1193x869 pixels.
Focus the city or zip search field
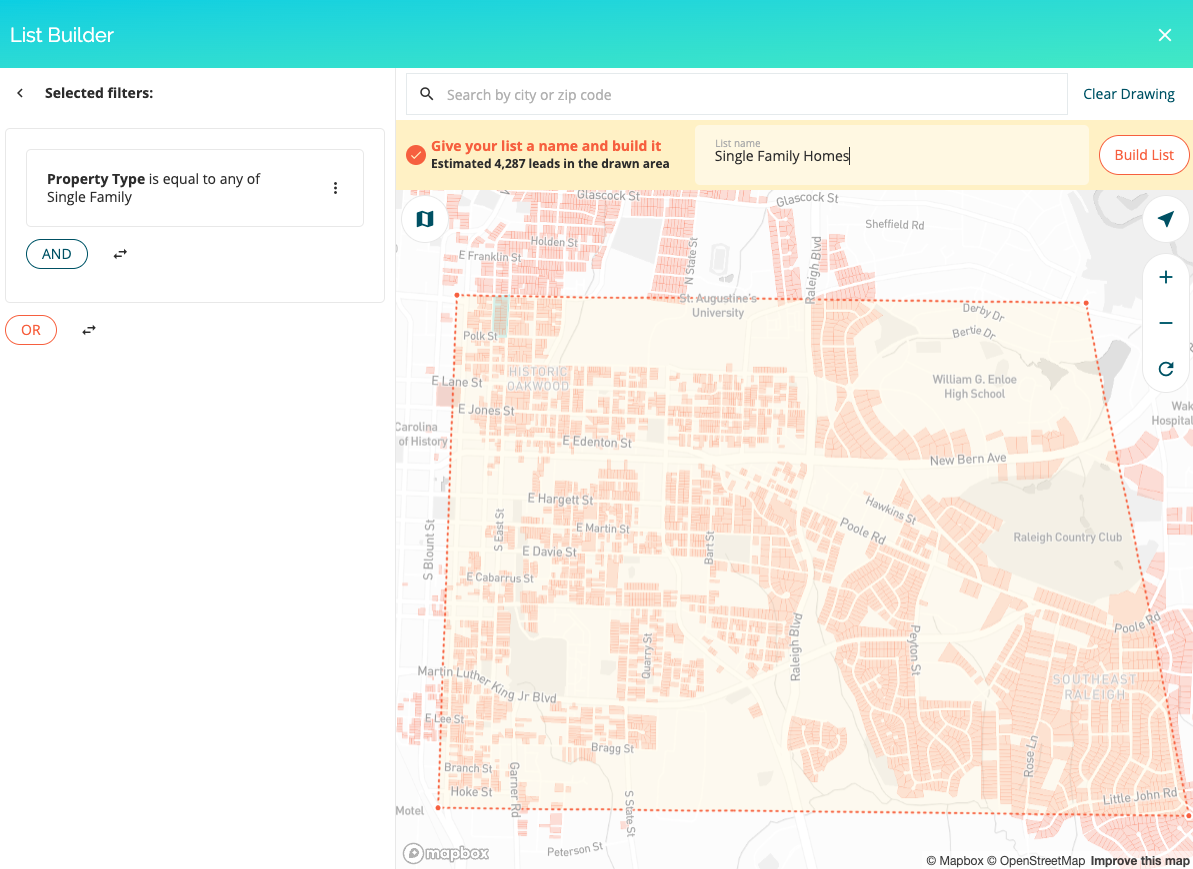point(736,94)
